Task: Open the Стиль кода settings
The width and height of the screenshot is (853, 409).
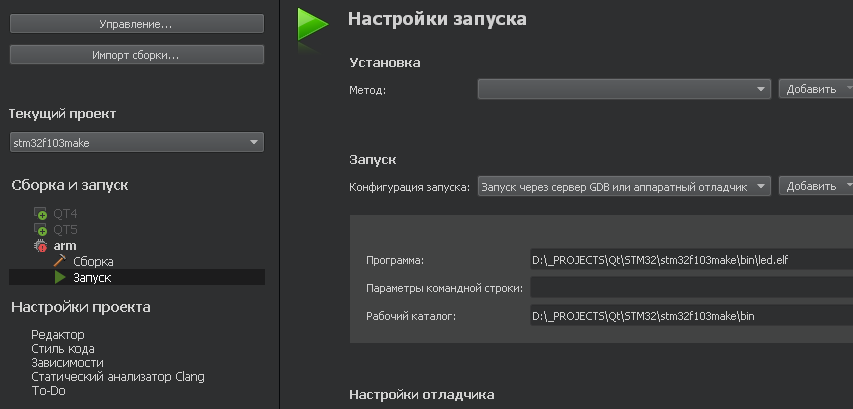Action: 63,349
